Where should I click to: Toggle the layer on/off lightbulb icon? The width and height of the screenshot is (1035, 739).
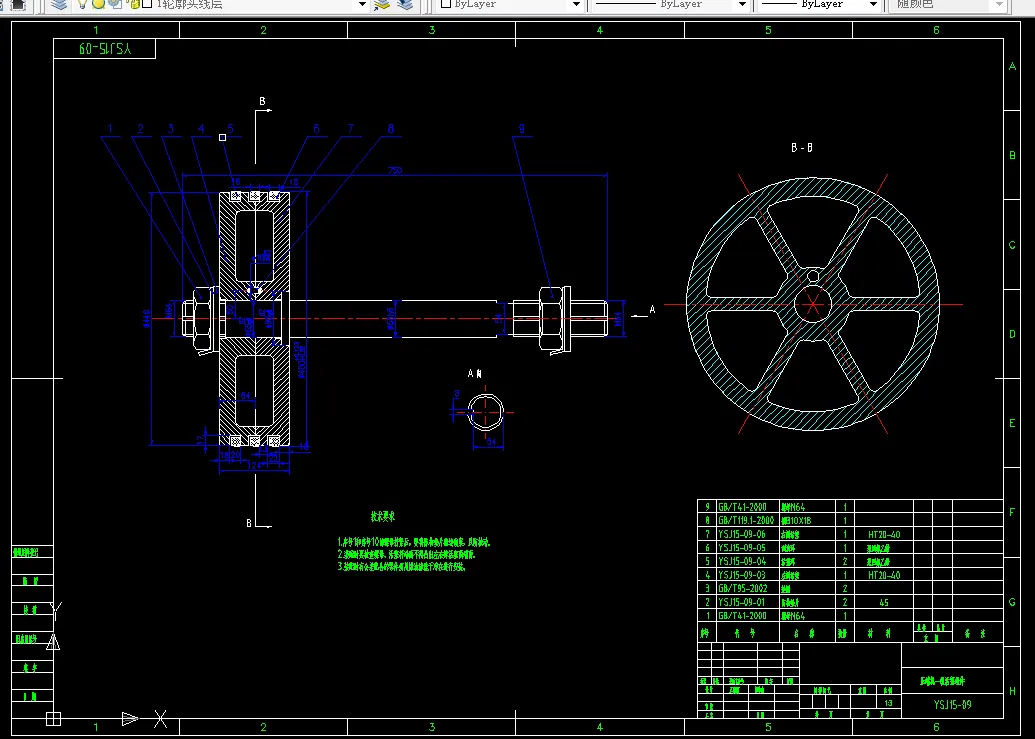pos(82,4)
